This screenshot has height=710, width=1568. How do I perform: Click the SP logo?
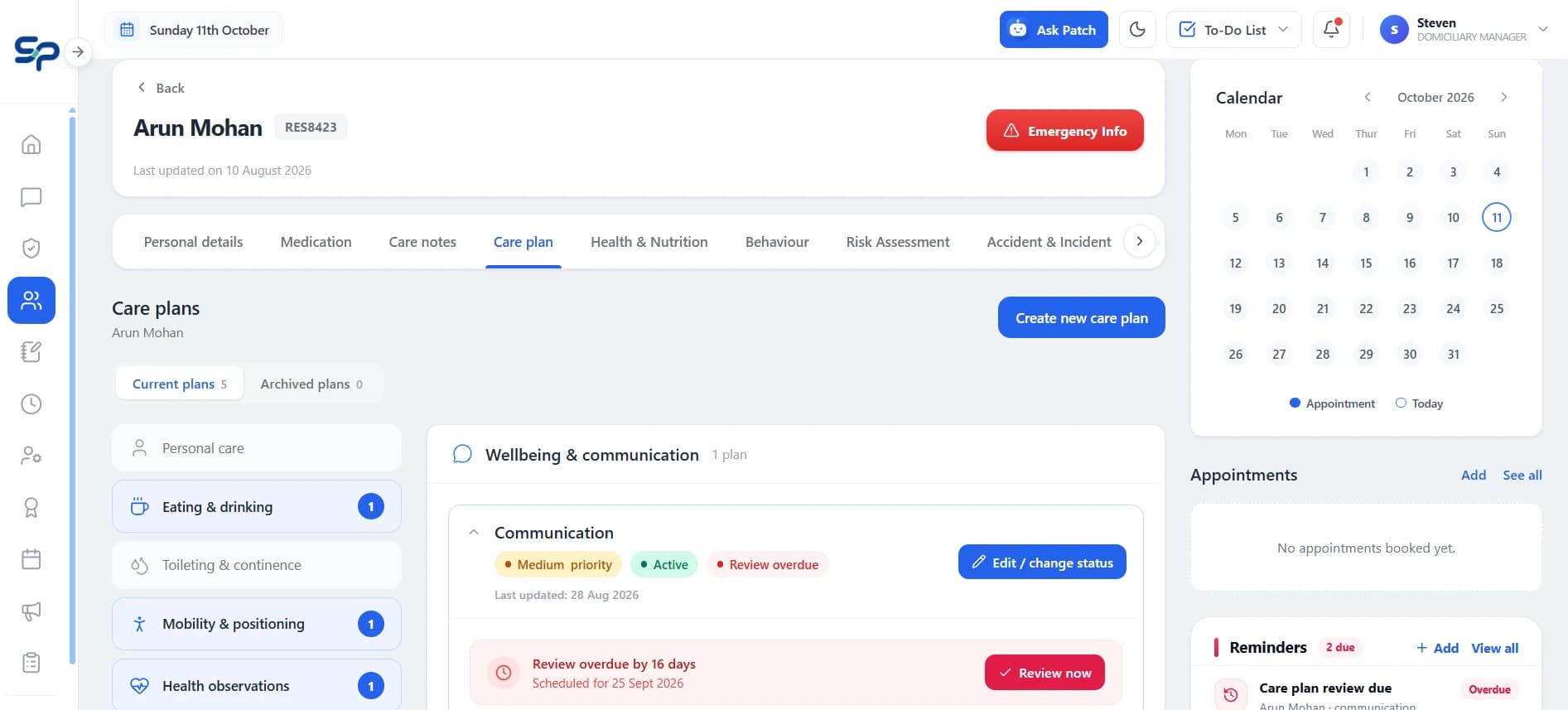(x=36, y=53)
